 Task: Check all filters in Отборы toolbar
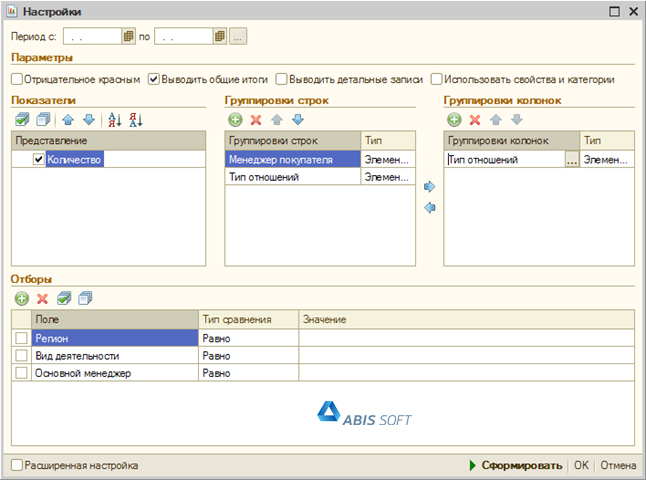coord(64,298)
